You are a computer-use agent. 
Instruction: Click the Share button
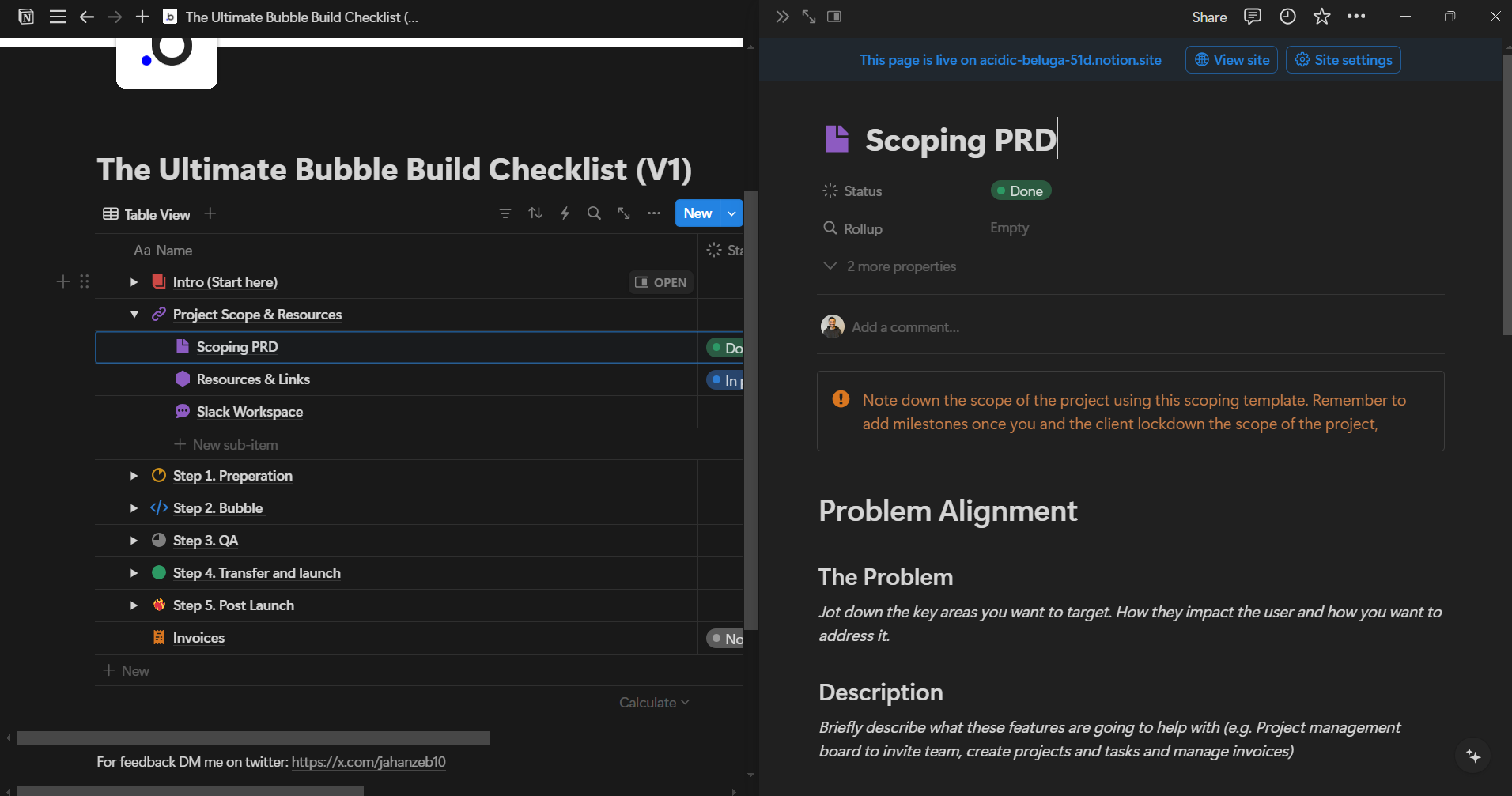1209,17
